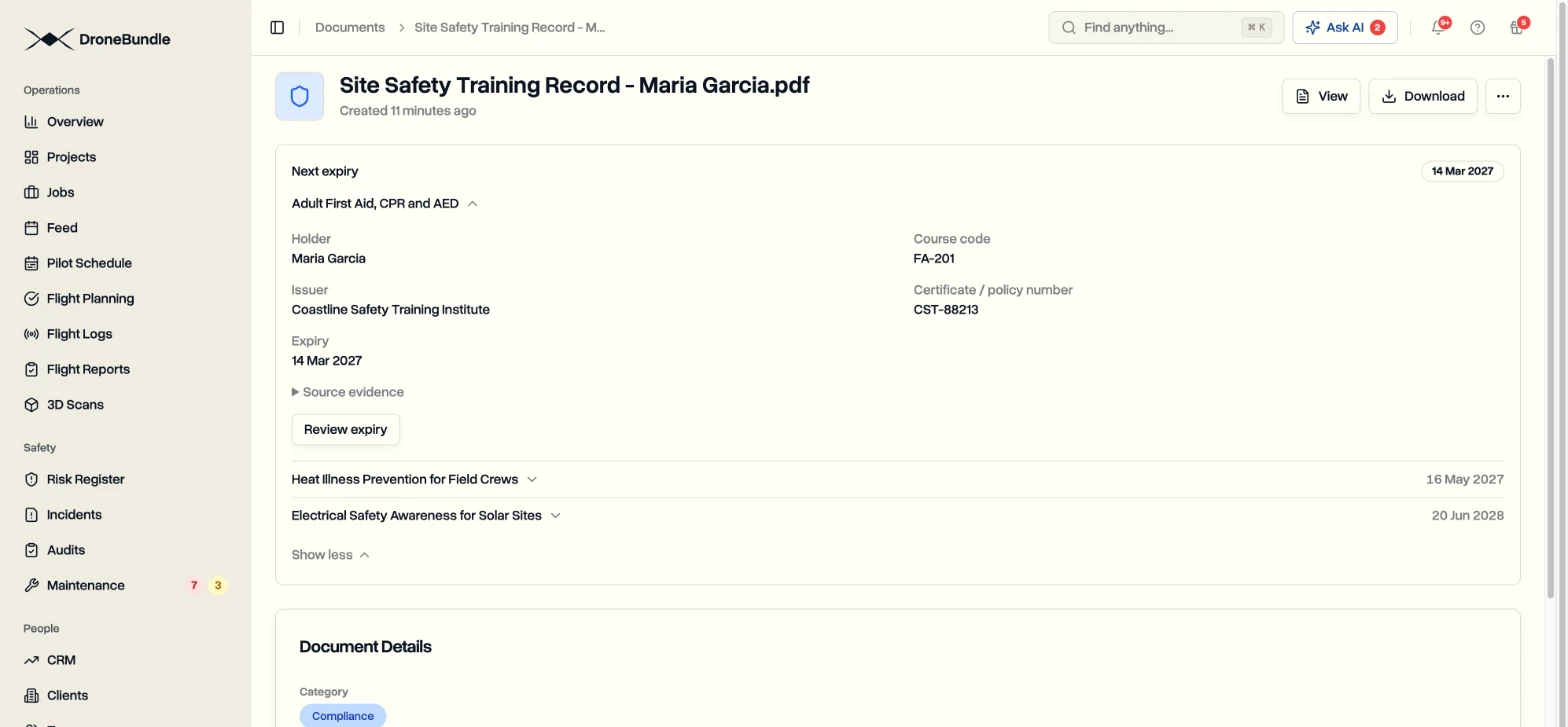Viewport: 1568px width, 727px height.
Task: Open the more options ellipsis button
Action: (1502, 96)
